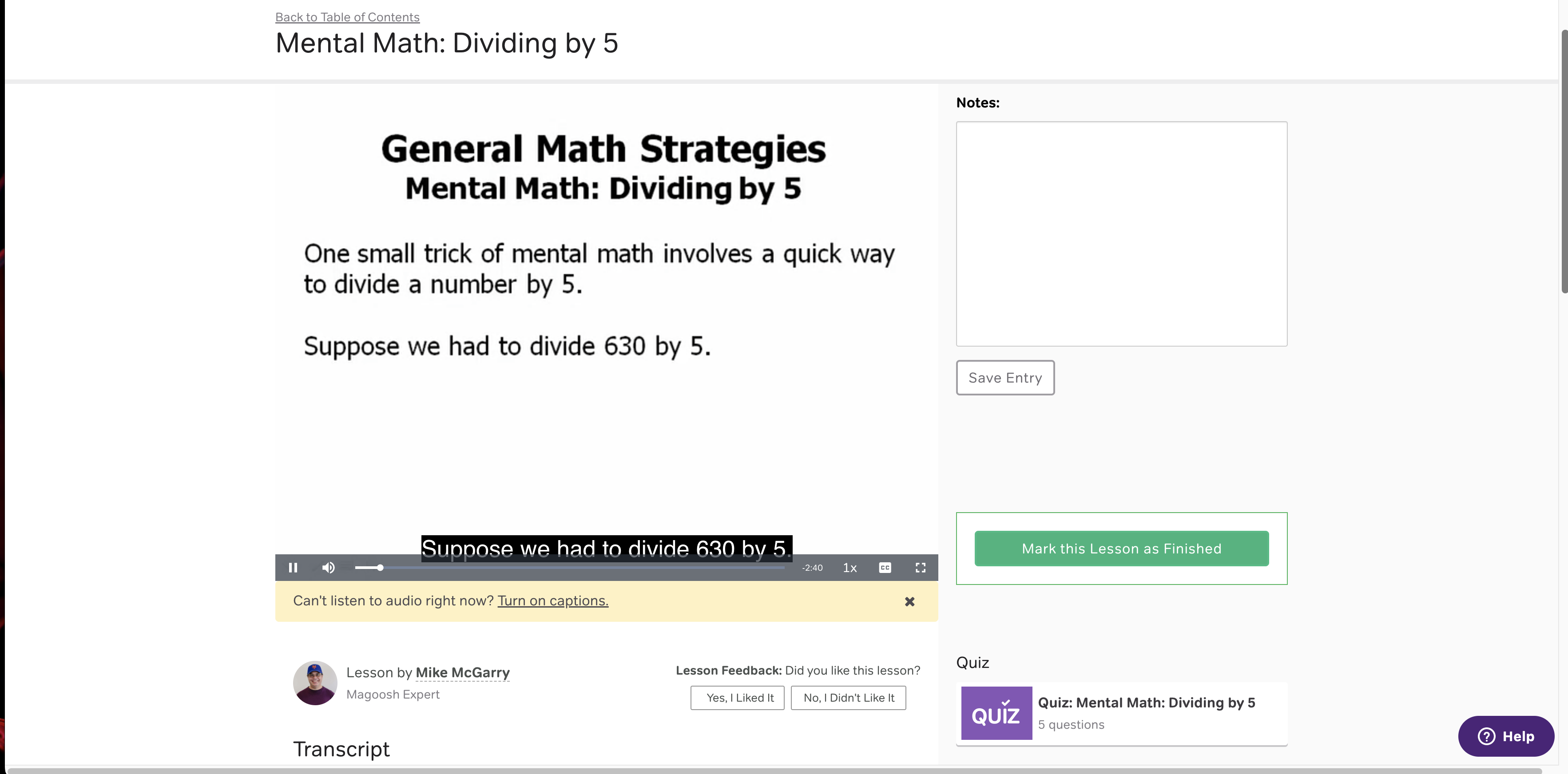Open the Help widget

pyautogui.click(x=1505, y=736)
